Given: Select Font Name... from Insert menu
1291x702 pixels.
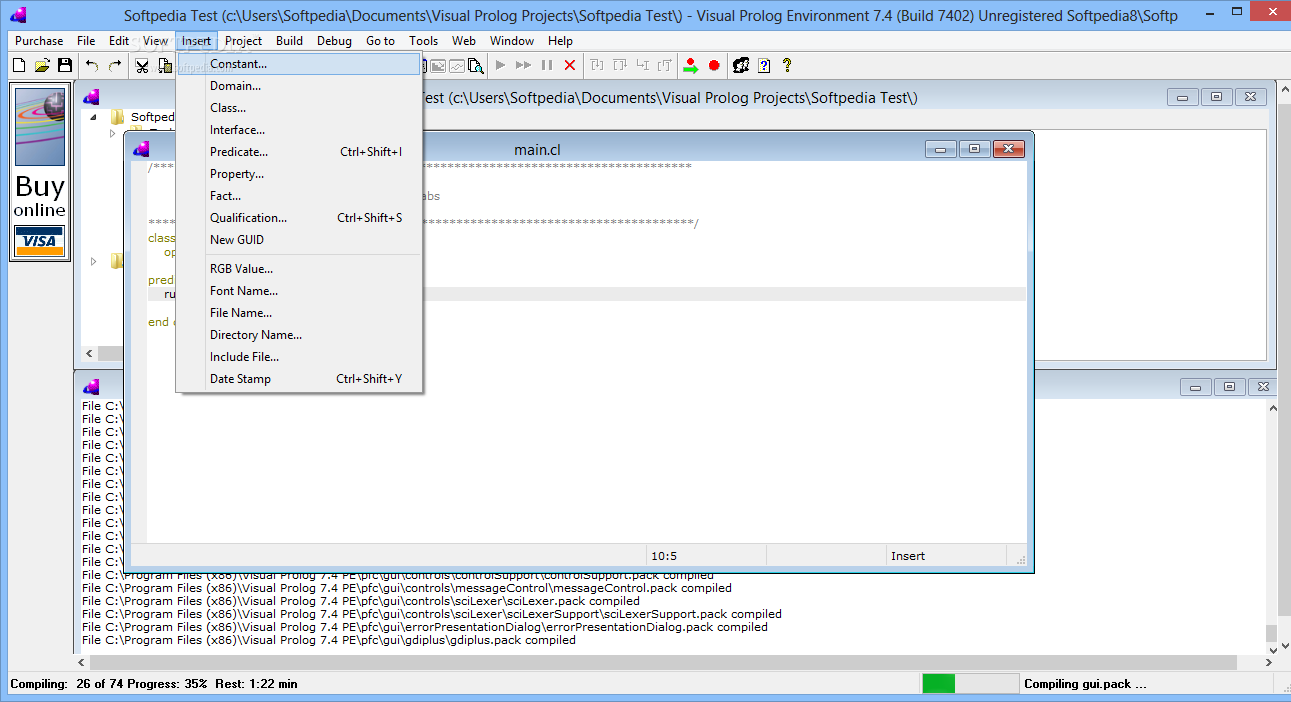Looking at the screenshot, I should click(299, 291).
